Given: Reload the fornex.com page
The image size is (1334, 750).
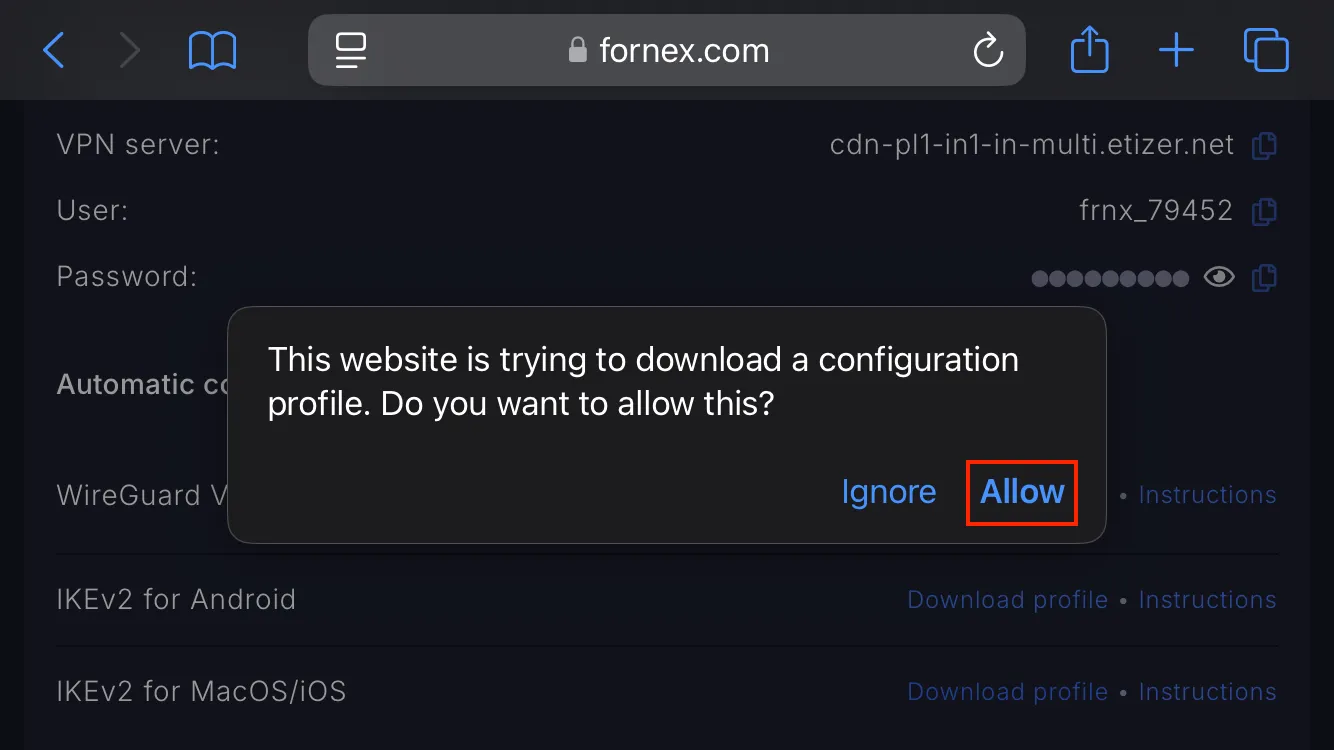Looking at the screenshot, I should [988, 50].
